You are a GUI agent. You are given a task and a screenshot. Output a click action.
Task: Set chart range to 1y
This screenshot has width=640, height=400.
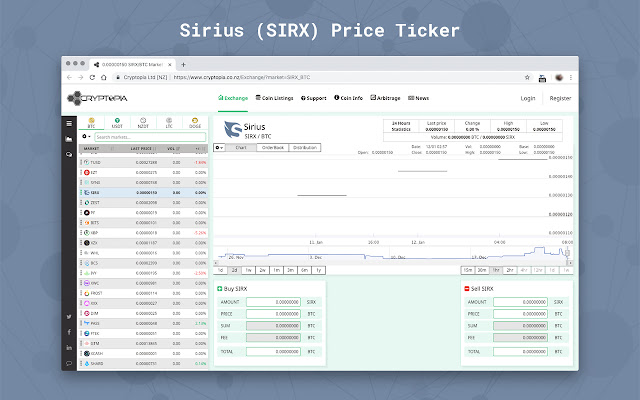point(318,270)
